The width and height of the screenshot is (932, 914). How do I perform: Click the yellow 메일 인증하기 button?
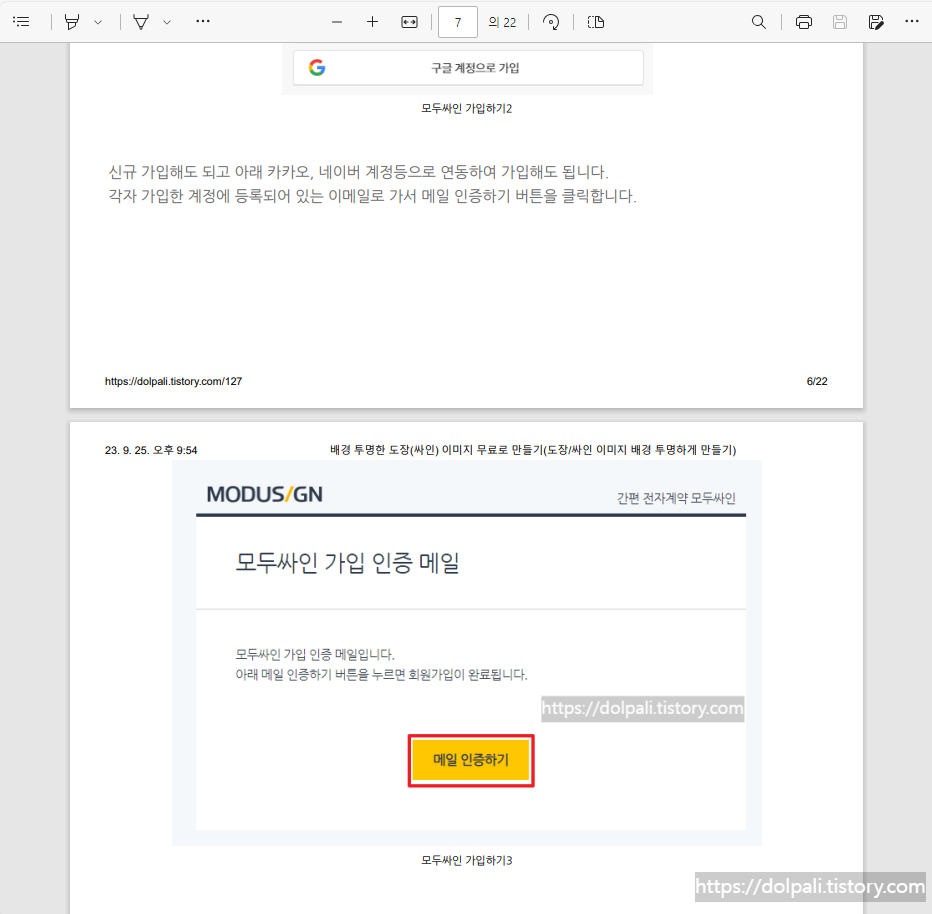tap(471, 760)
